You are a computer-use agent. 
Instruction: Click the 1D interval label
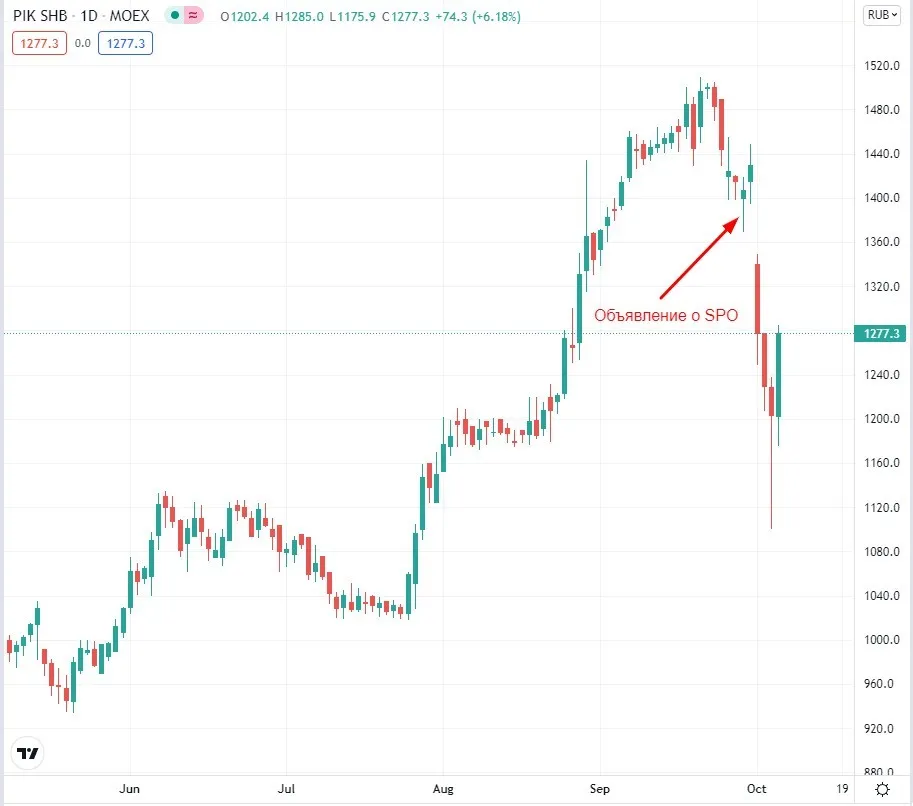pos(89,16)
